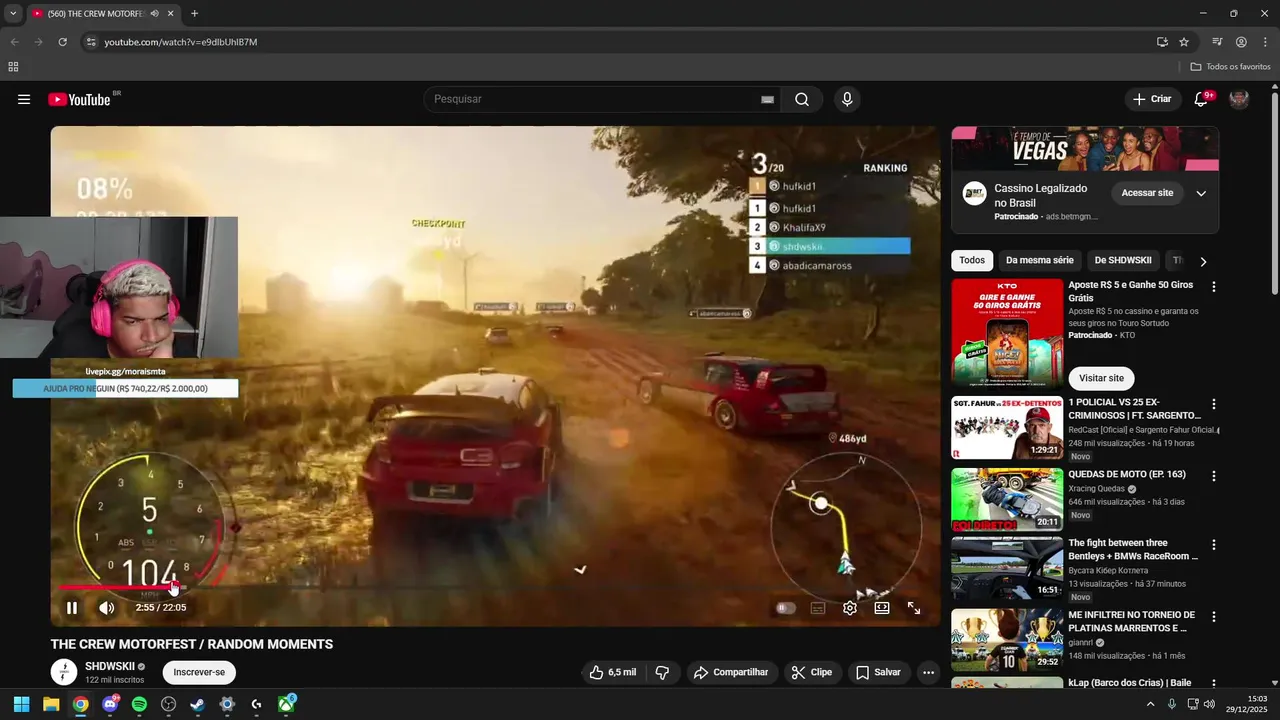Open the media controls icon
This screenshot has height=720, width=1280.
point(1217,42)
